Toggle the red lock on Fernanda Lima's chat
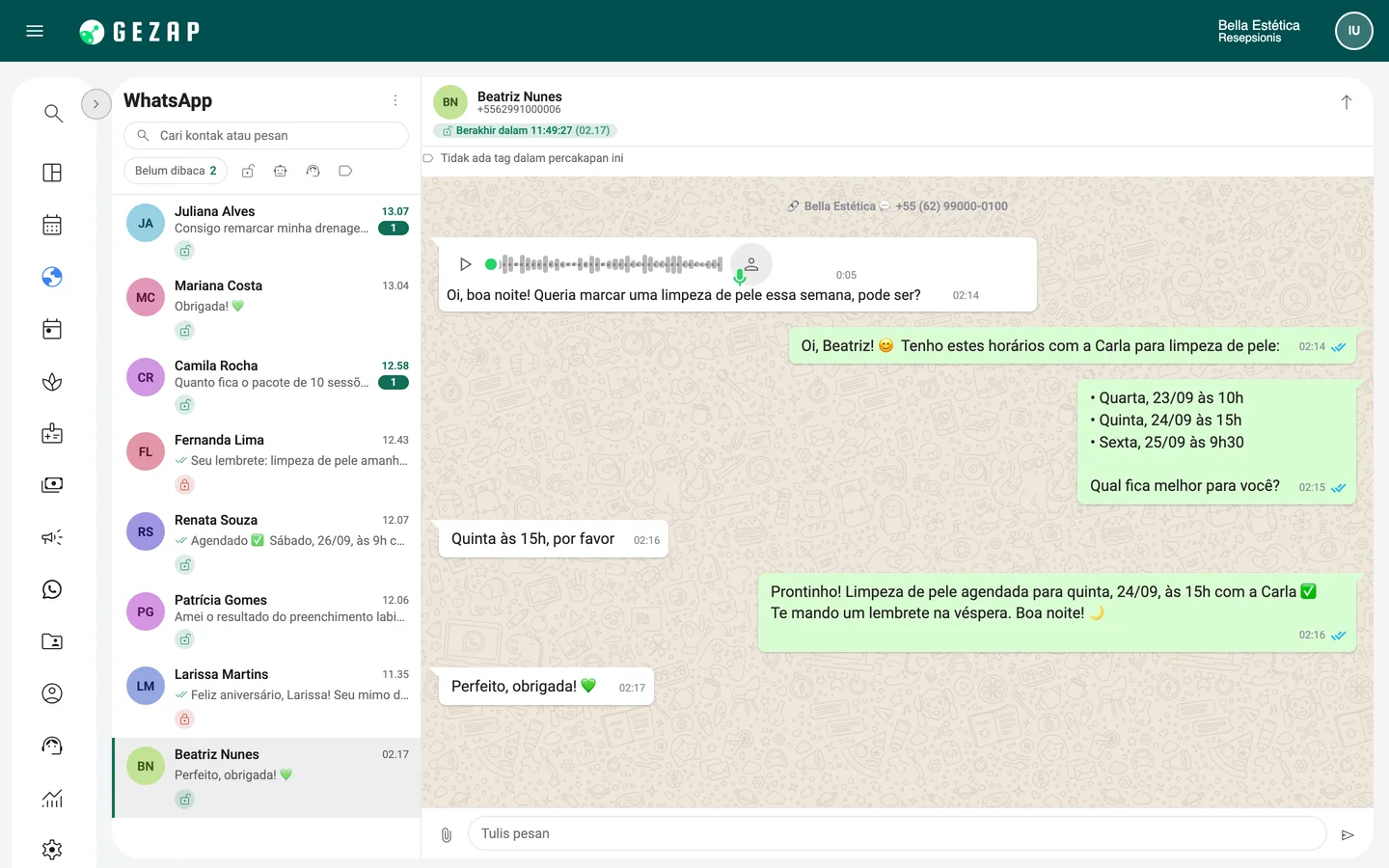The width and height of the screenshot is (1389, 868). [x=184, y=485]
